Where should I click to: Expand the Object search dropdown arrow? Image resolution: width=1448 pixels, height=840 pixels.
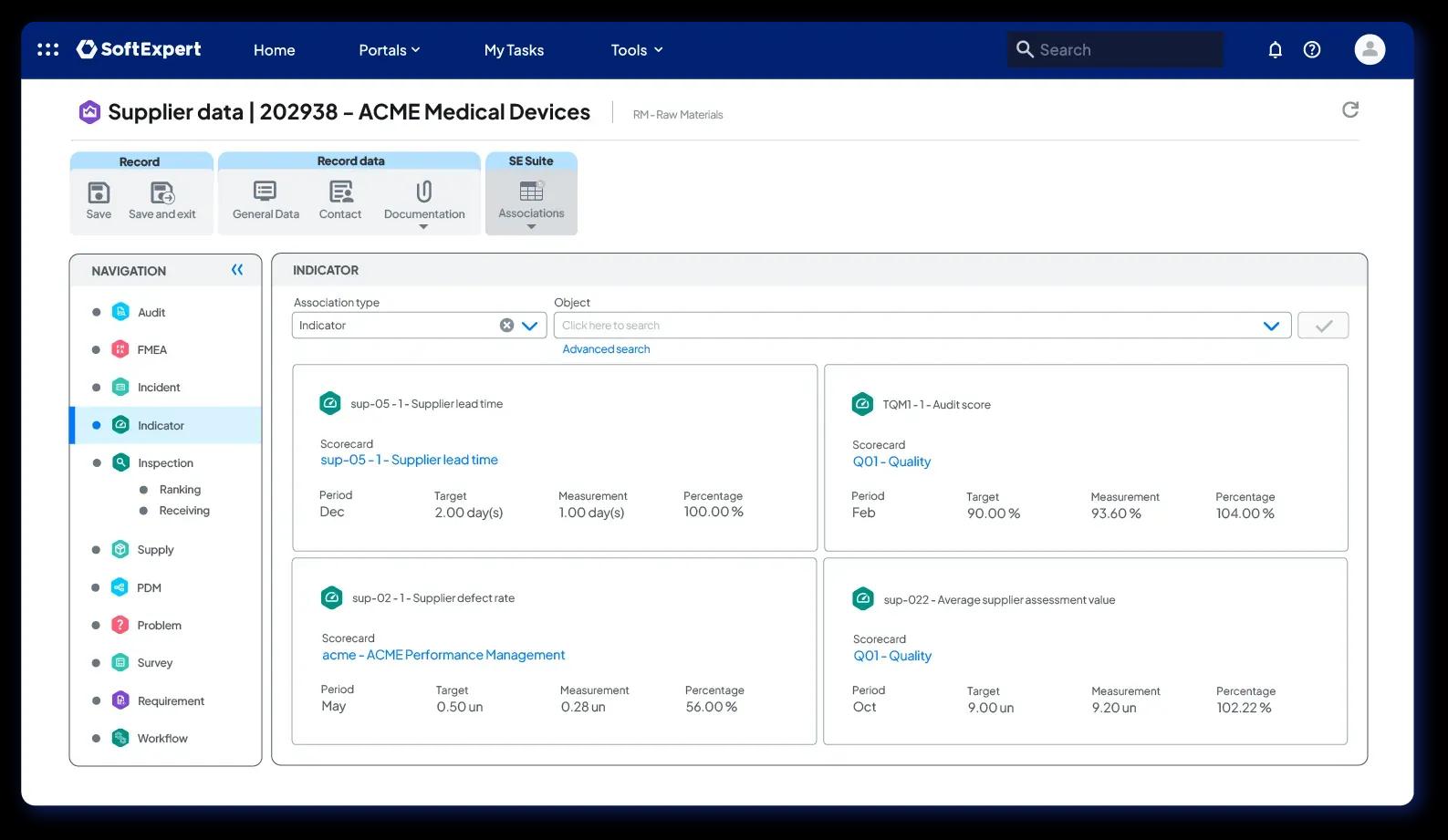pos(1271,326)
